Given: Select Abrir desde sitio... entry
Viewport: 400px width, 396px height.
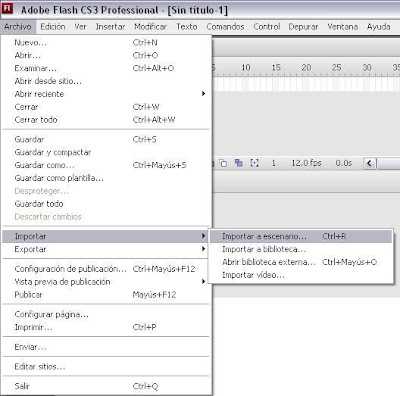Looking at the screenshot, I should [107, 81].
